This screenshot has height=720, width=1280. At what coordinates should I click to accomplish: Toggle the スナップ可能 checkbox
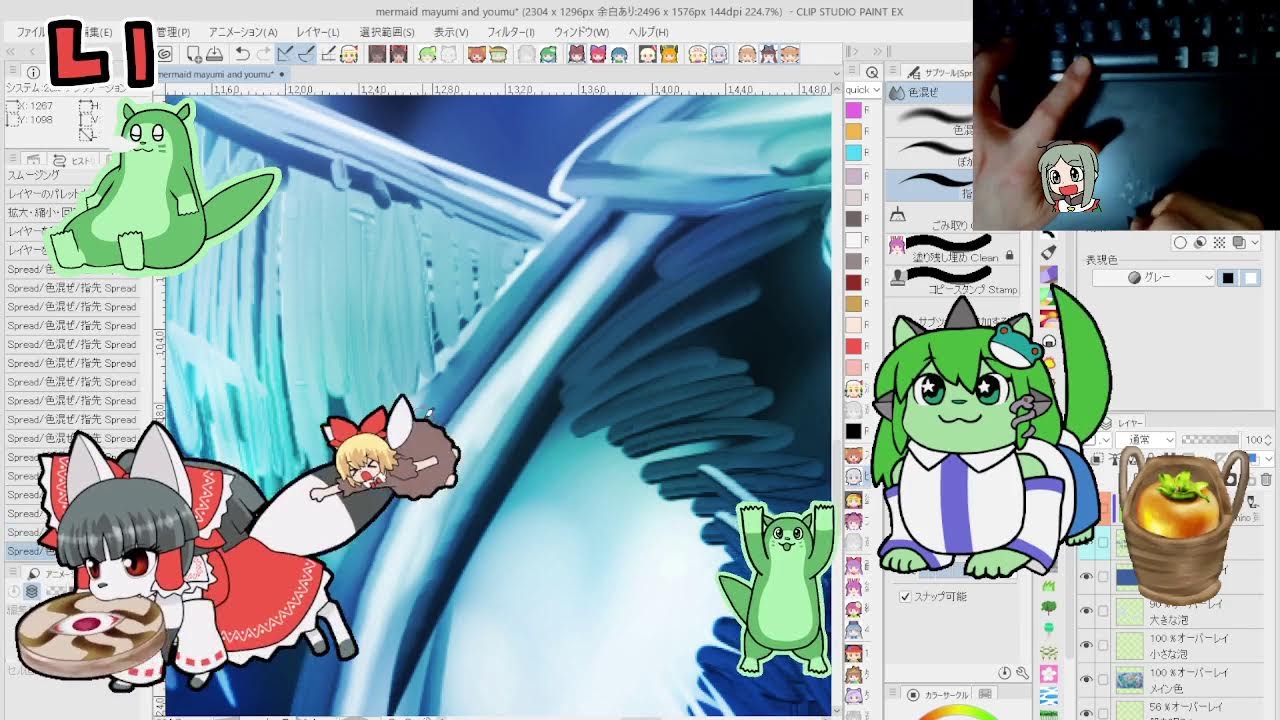pos(905,596)
